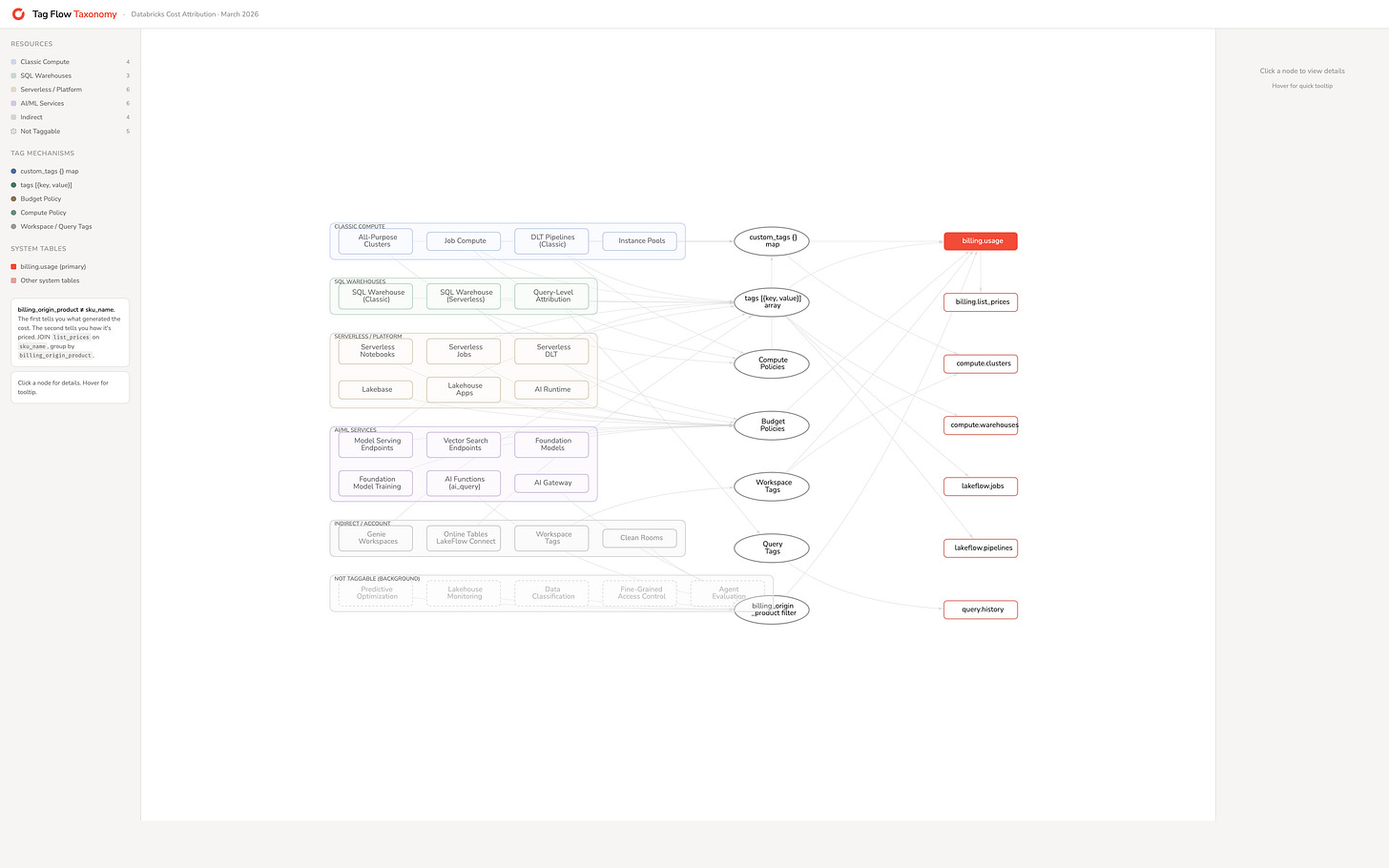This screenshot has height=868, width=1389.
Task: Select the AI Functions (ai_query) node
Action: coord(464,484)
